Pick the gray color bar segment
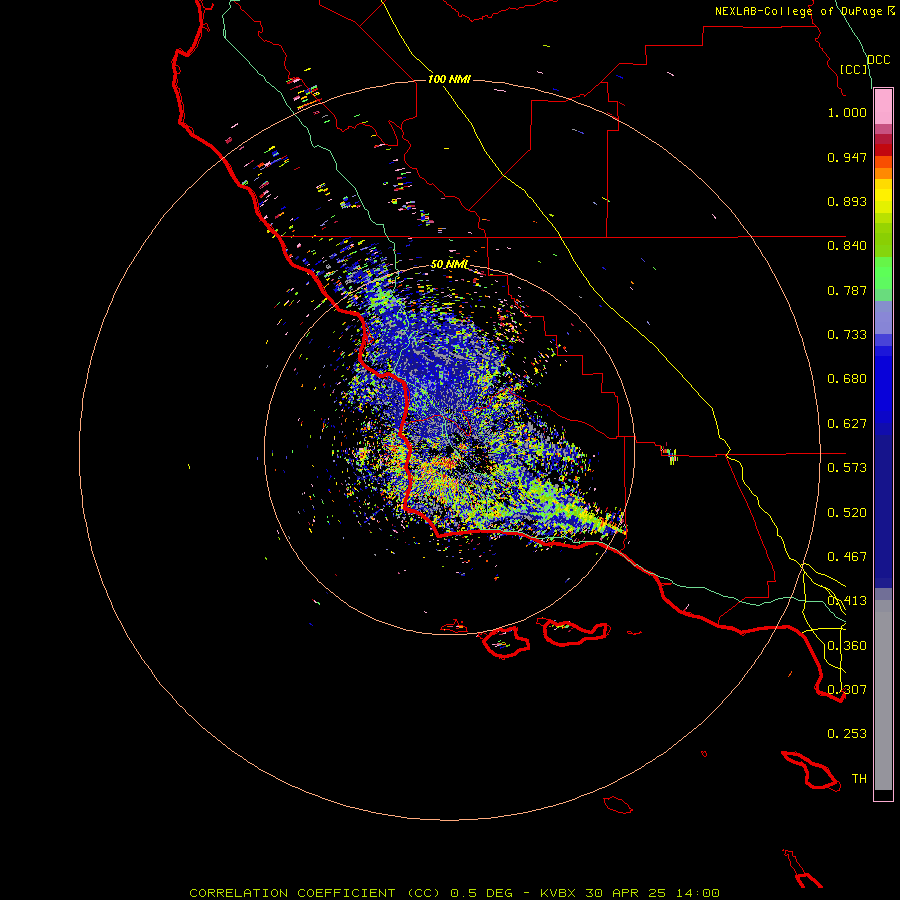This screenshot has width=900, height=900. [x=883, y=695]
